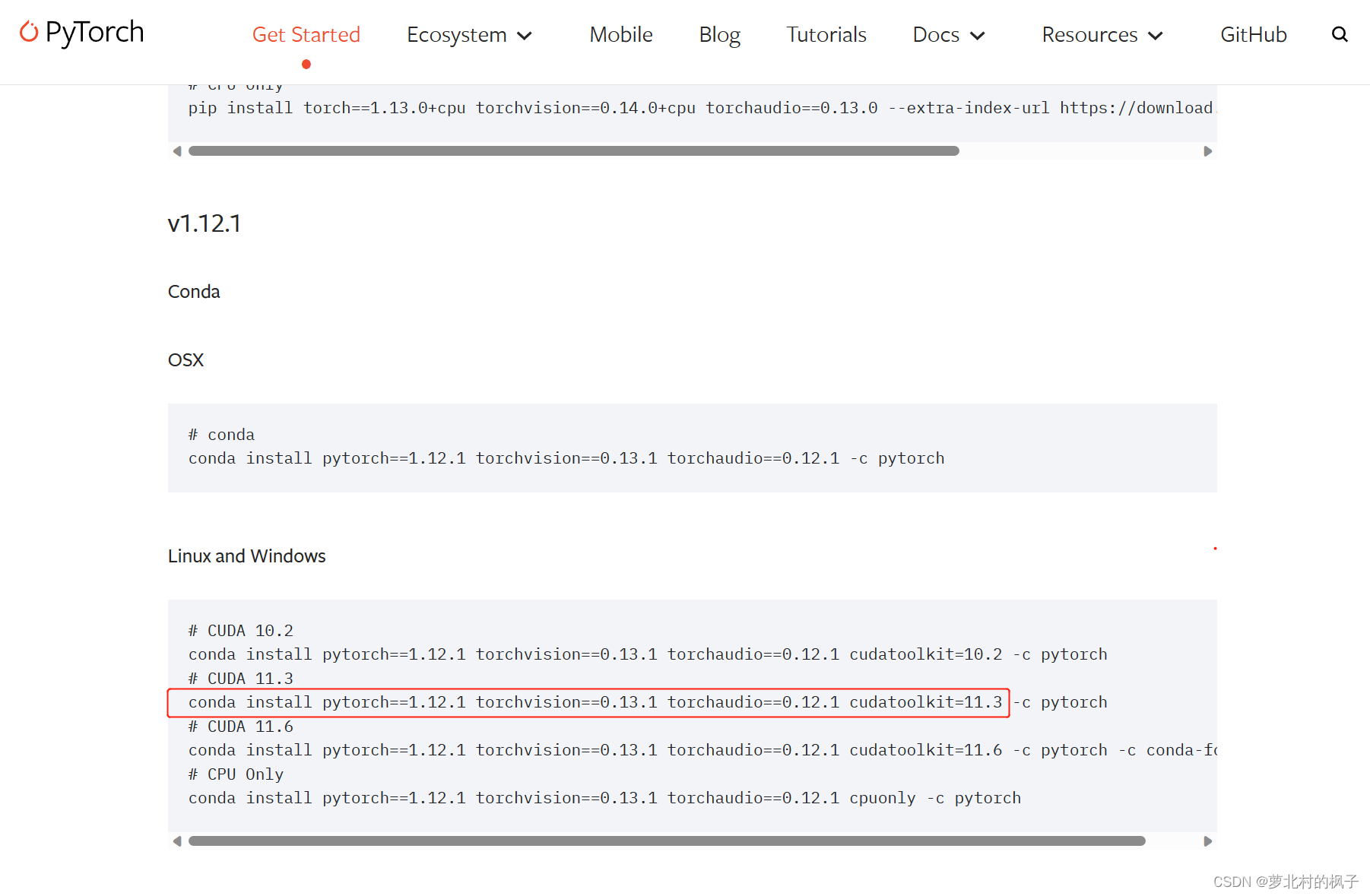
Task: Open the Get Started tab
Action: [x=306, y=34]
